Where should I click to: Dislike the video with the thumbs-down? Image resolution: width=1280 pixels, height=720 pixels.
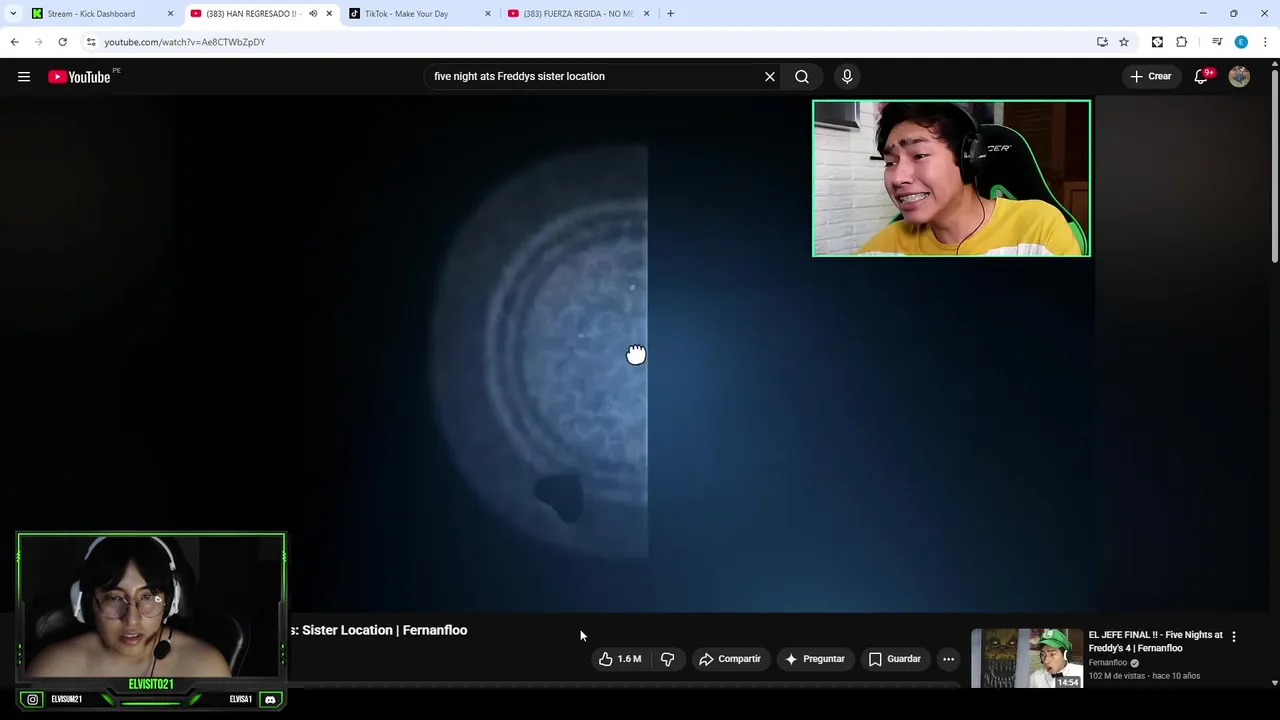(667, 659)
